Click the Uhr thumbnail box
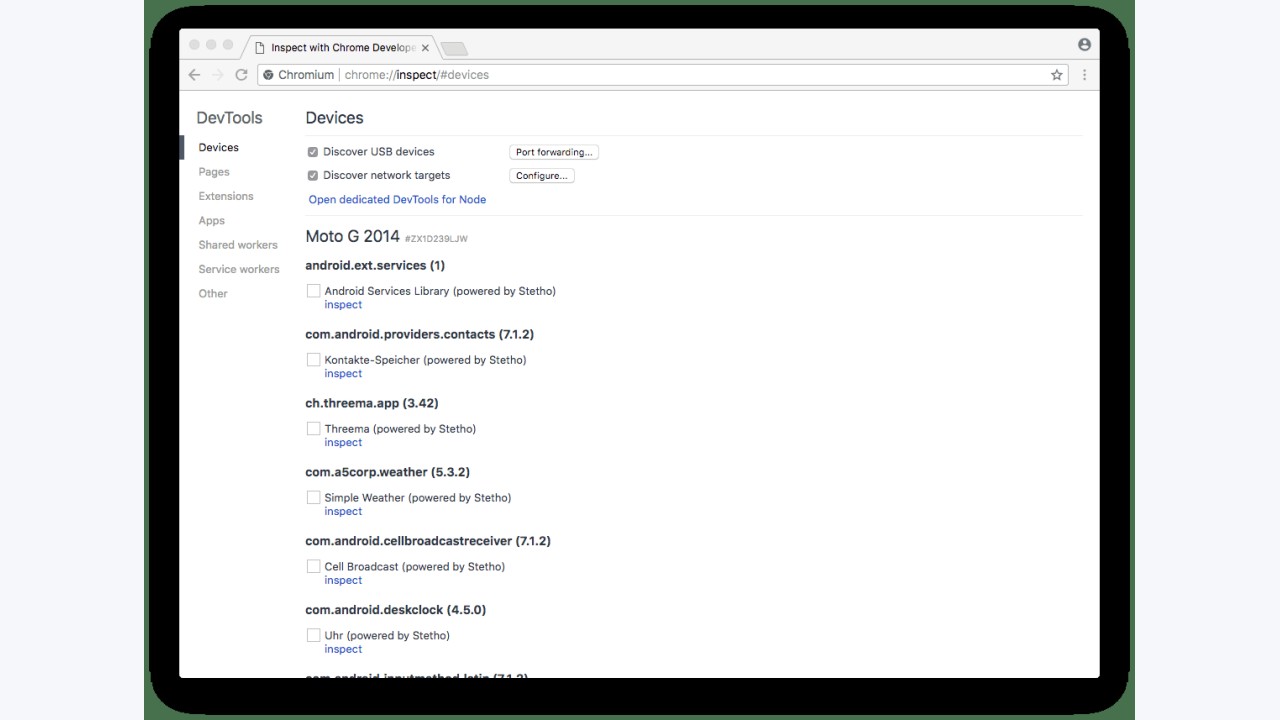This screenshot has height=720, width=1280. [313, 636]
